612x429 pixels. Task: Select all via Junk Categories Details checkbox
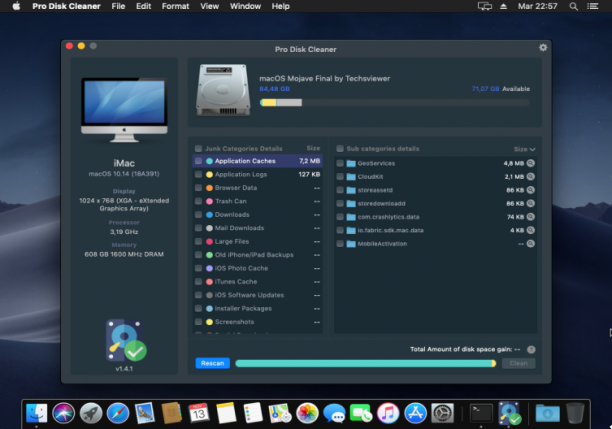point(198,148)
